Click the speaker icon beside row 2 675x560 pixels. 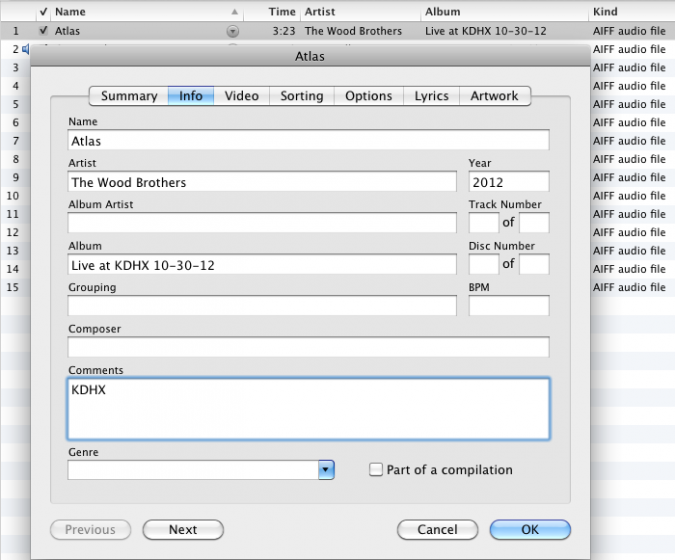26,49
